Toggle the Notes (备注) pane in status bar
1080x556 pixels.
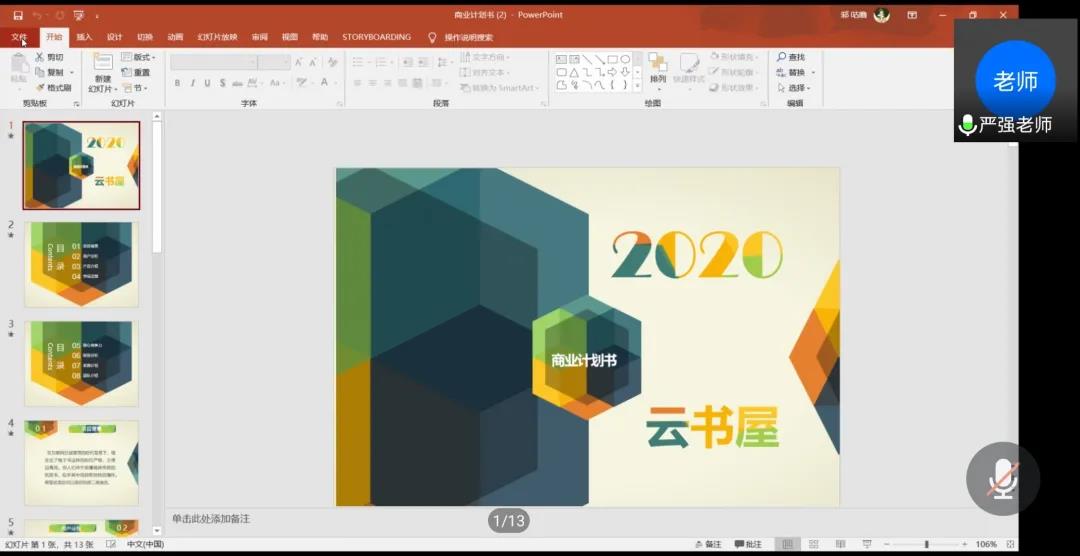click(707, 544)
